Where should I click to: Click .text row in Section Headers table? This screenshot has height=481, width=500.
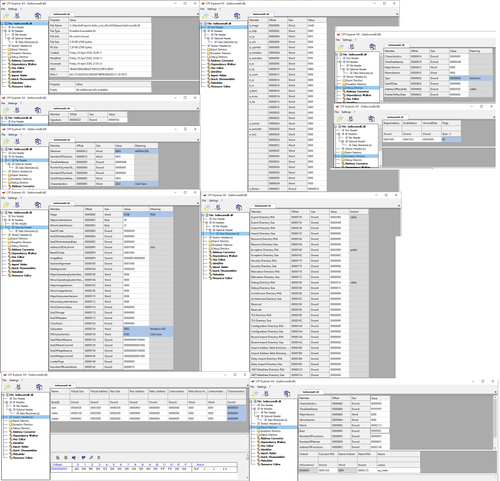[148, 408]
